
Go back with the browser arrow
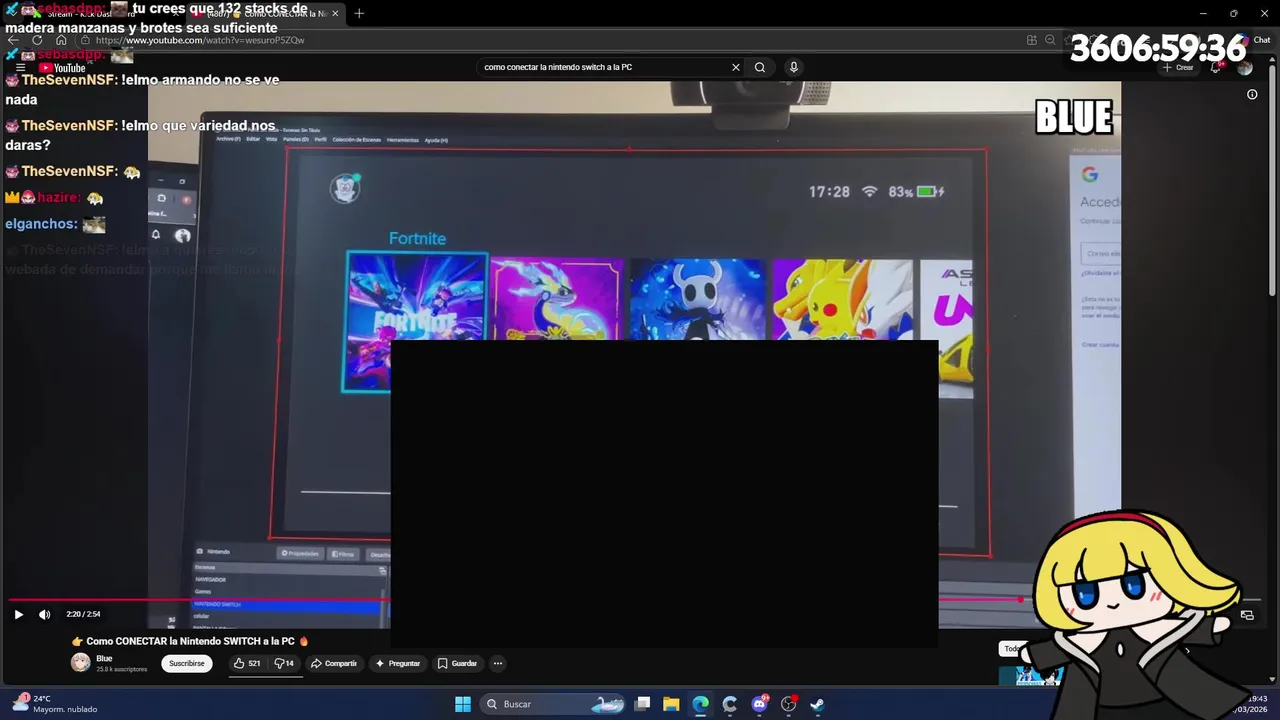pos(13,40)
